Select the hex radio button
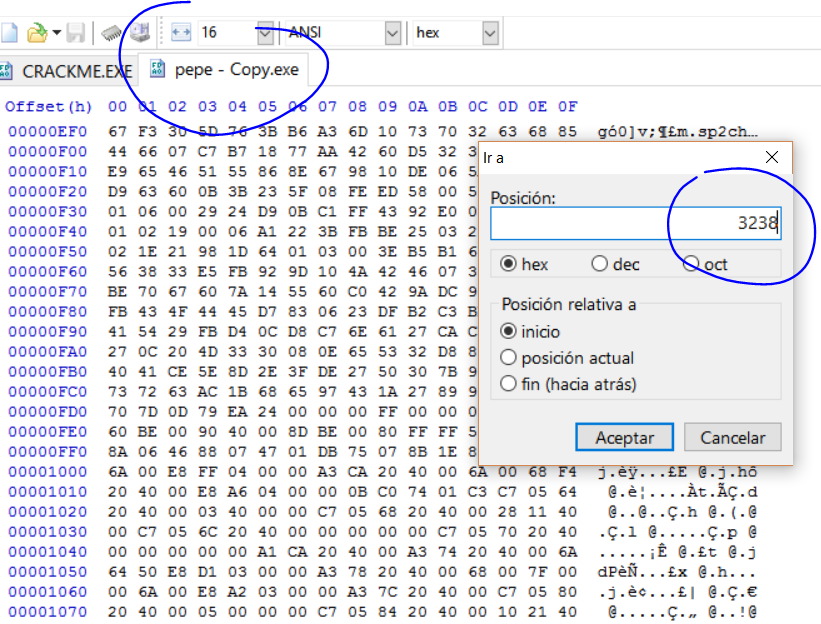821x624 pixels. pos(508,264)
